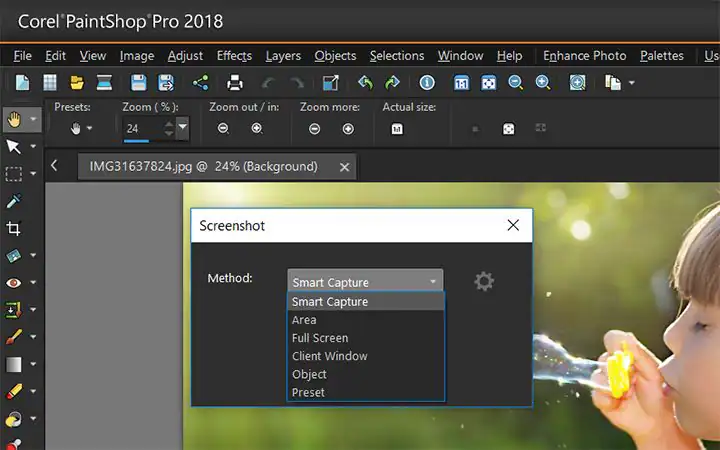Click the Share icon
This screenshot has height=450, width=720.
click(x=200, y=83)
